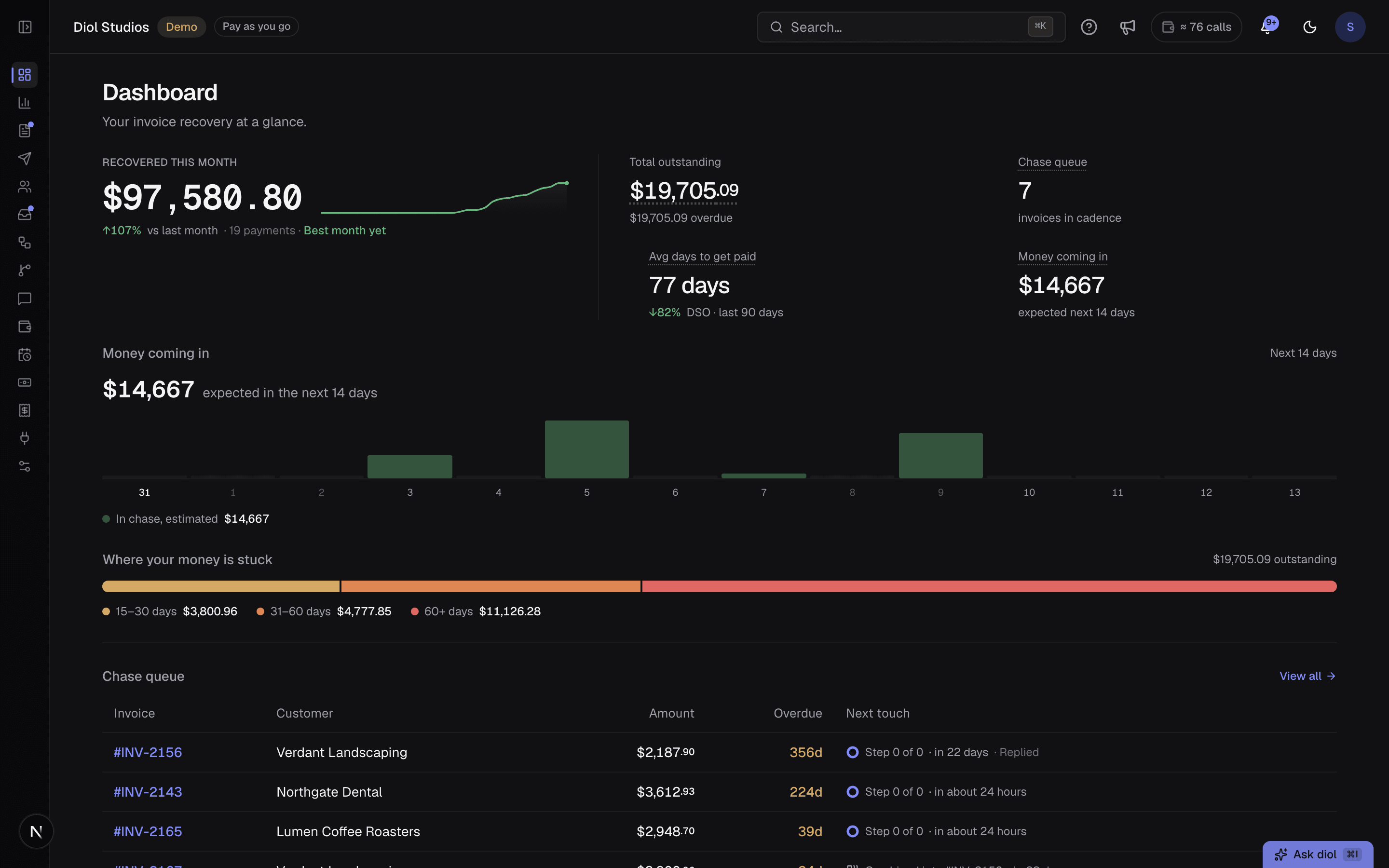Open invoice #INV-2156 link
Screen dimensions: 1389x868
click(x=148, y=752)
